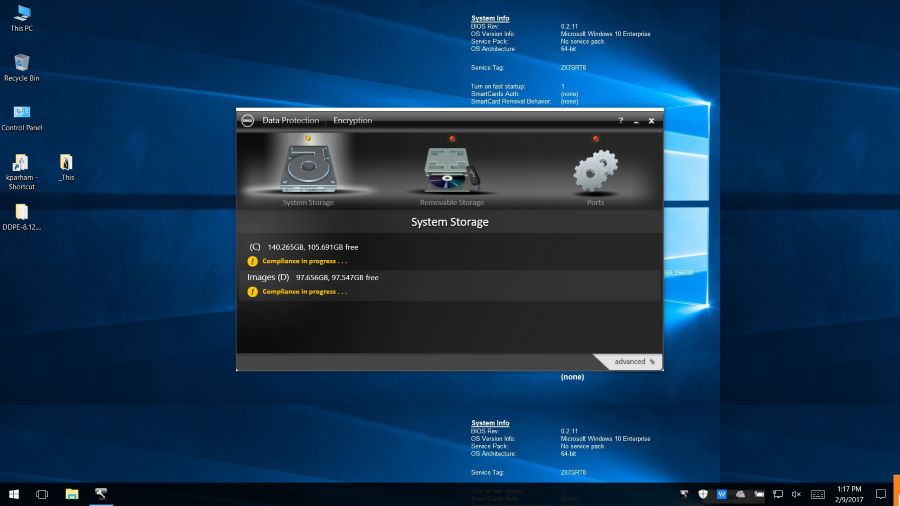Click the Encryption title label
Image resolution: width=900 pixels, height=506 pixels.
[x=352, y=121]
